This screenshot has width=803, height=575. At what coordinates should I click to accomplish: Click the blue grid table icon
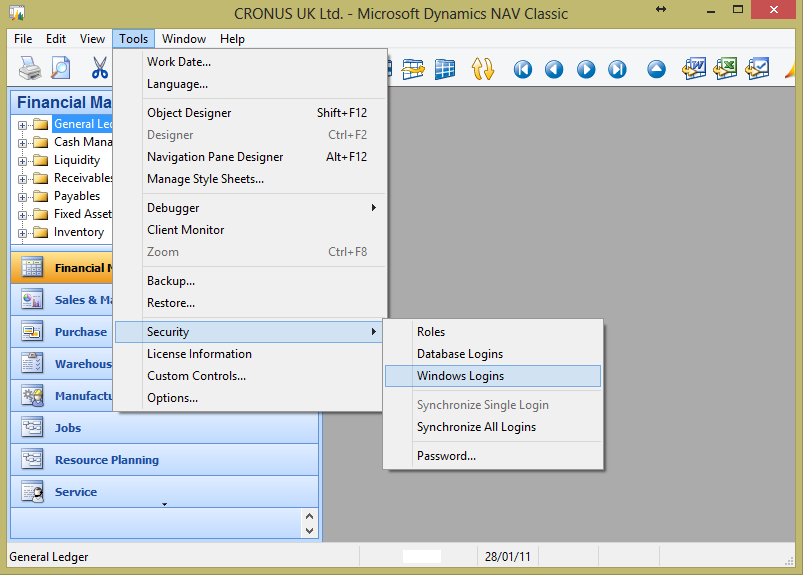(445, 69)
